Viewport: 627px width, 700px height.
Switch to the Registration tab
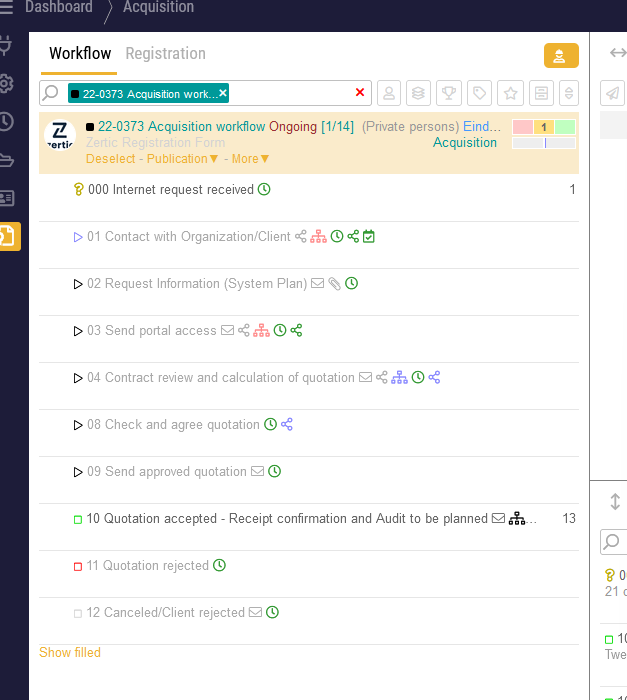coord(165,54)
